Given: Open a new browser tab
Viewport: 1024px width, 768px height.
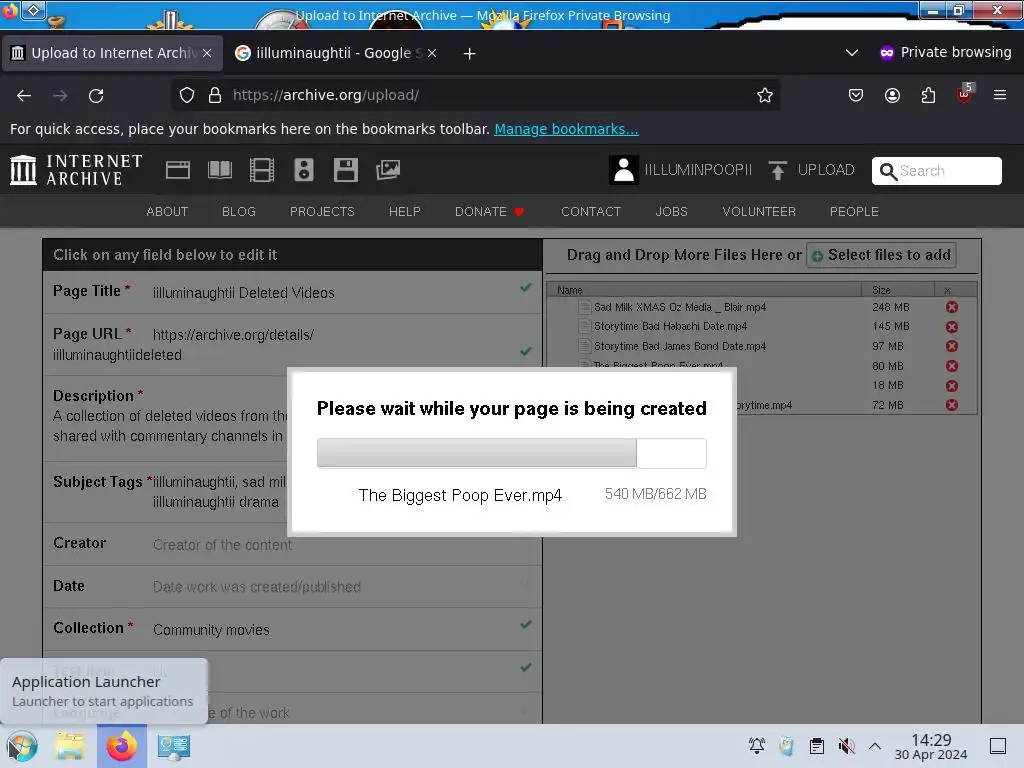Looking at the screenshot, I should click(x=470, y=54).
